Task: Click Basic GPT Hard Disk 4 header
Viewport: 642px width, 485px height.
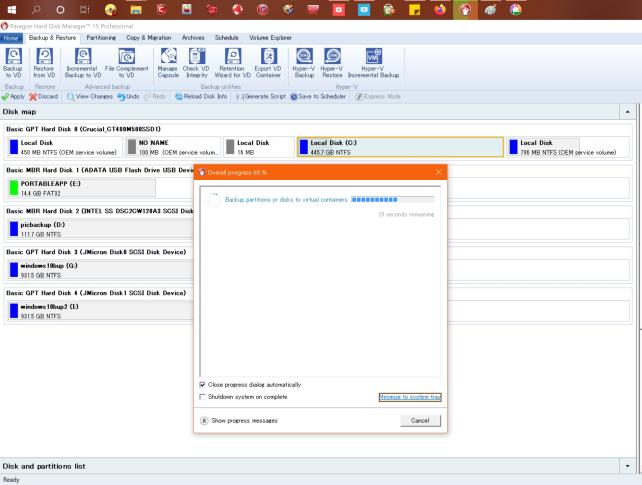Action: 96,293
